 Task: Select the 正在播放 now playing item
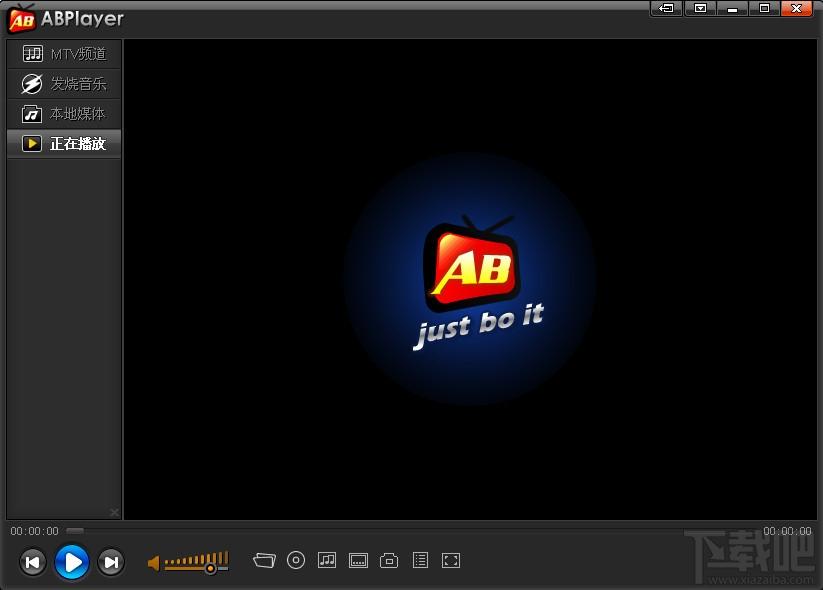64,144
